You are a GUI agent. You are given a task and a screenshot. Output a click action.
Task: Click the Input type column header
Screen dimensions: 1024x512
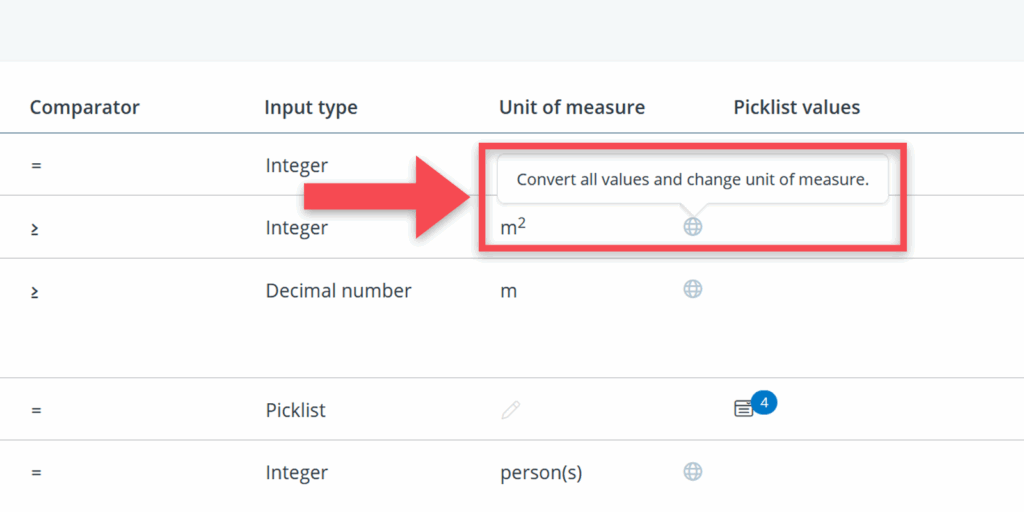tap(310, 107)
